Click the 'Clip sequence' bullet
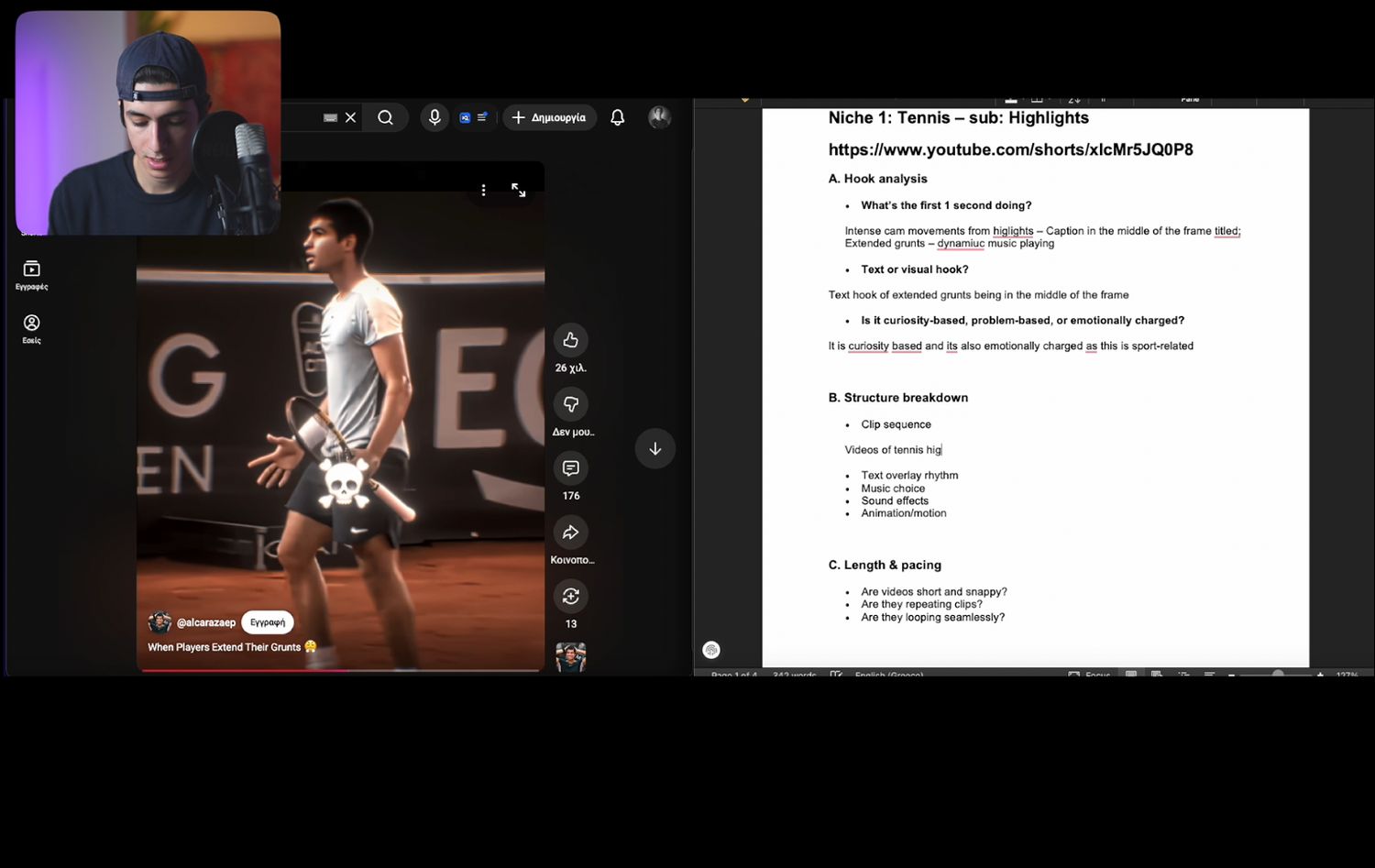1375x868 pixels. pos(896,424)
